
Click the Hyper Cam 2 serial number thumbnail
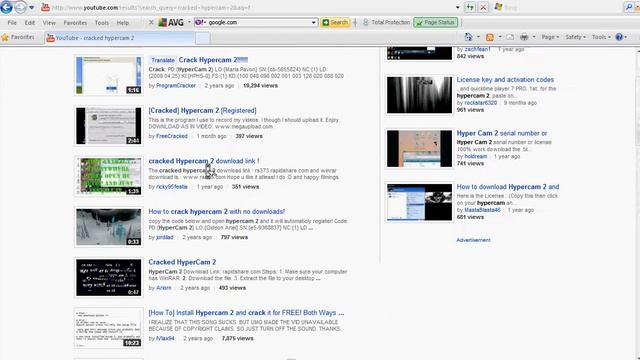(x=420, y=149)
